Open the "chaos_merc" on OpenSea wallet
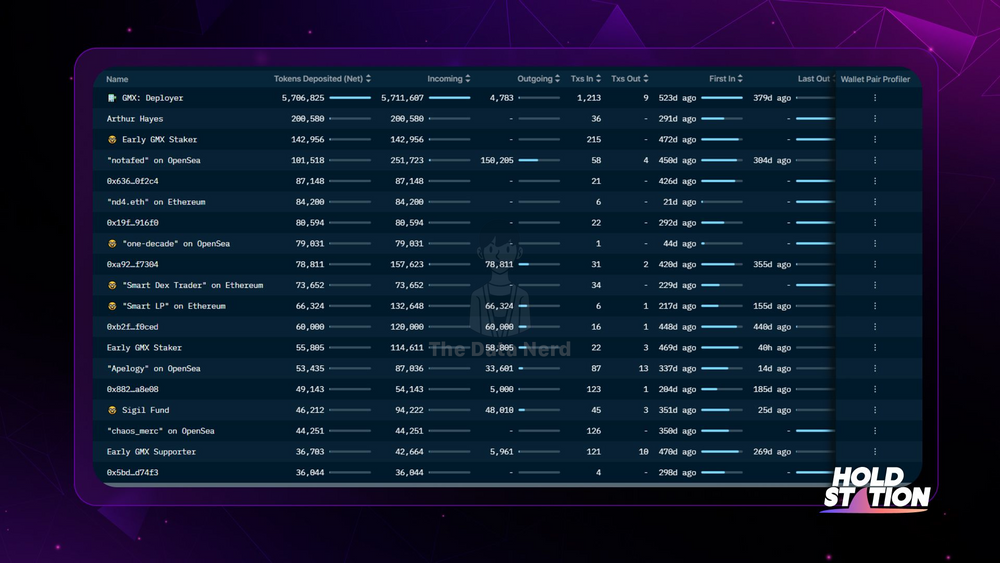 (161, 431)
